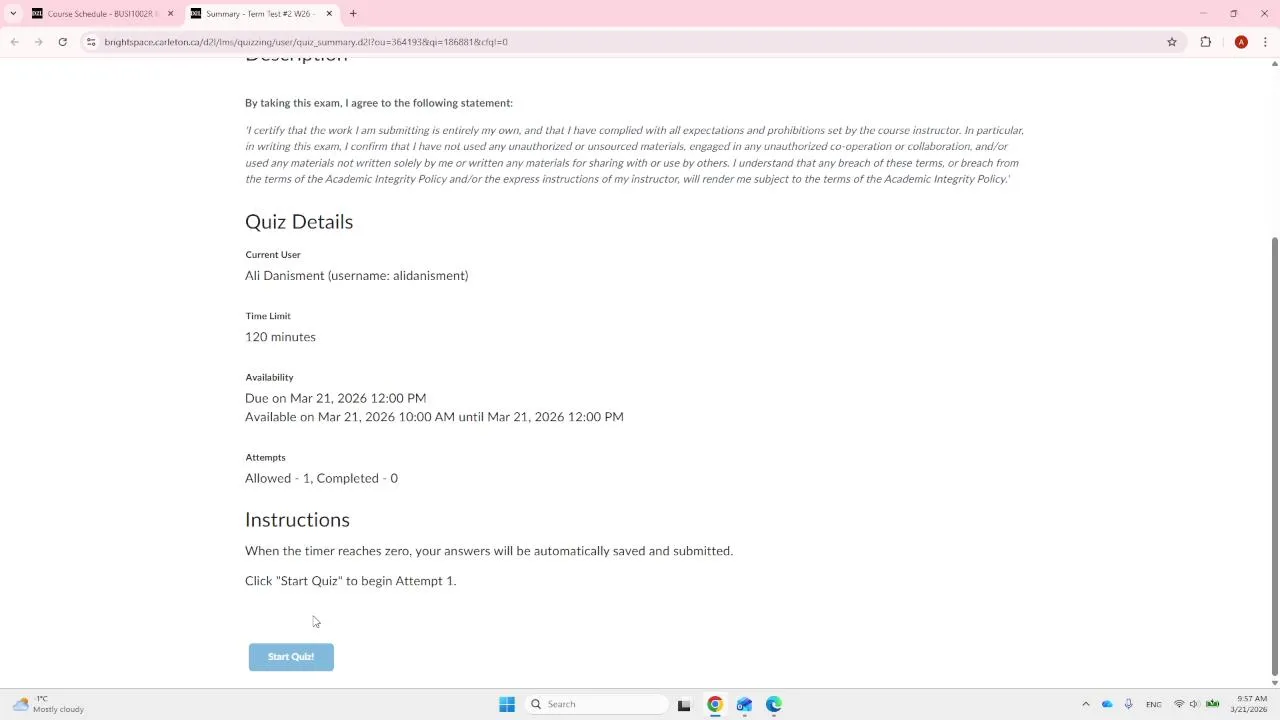Open the volume speaker tray icon
1280x720 pixels.
point(1194,704)
